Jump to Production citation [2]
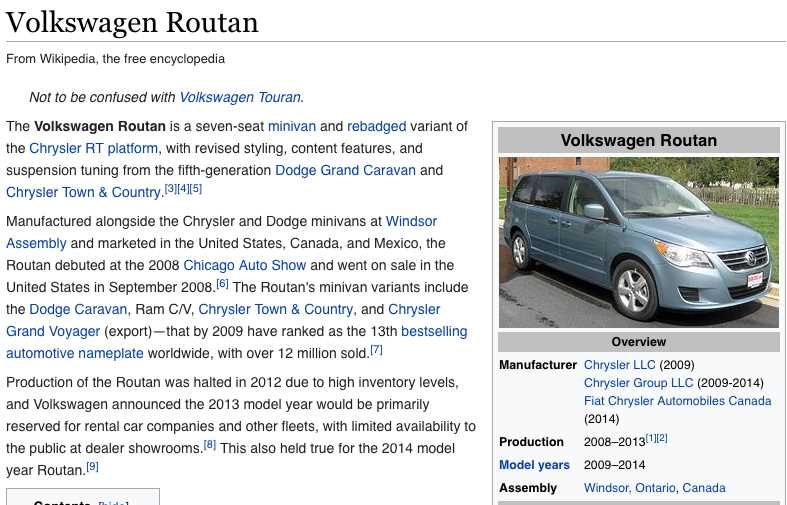 pyautogui.click(x=662, y=438)
